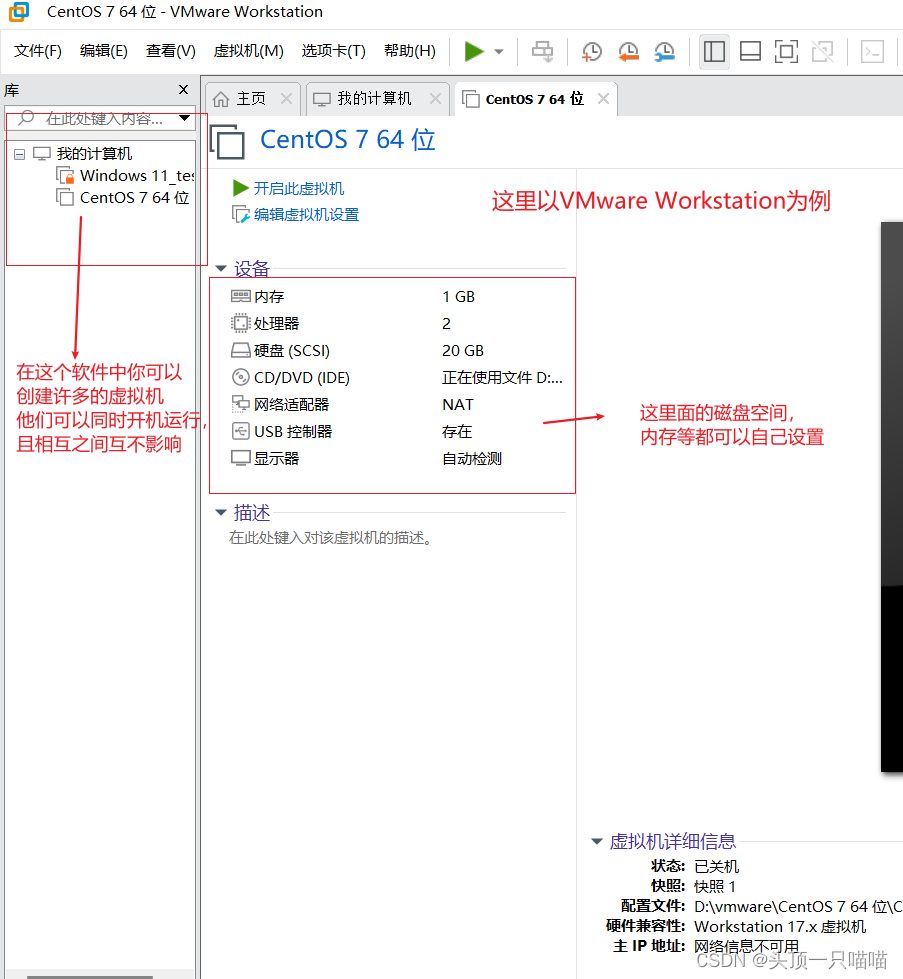This screenshot has height=979, width=903.
Task: Open the 编辑(E) menu
Action: click(104, 51)
